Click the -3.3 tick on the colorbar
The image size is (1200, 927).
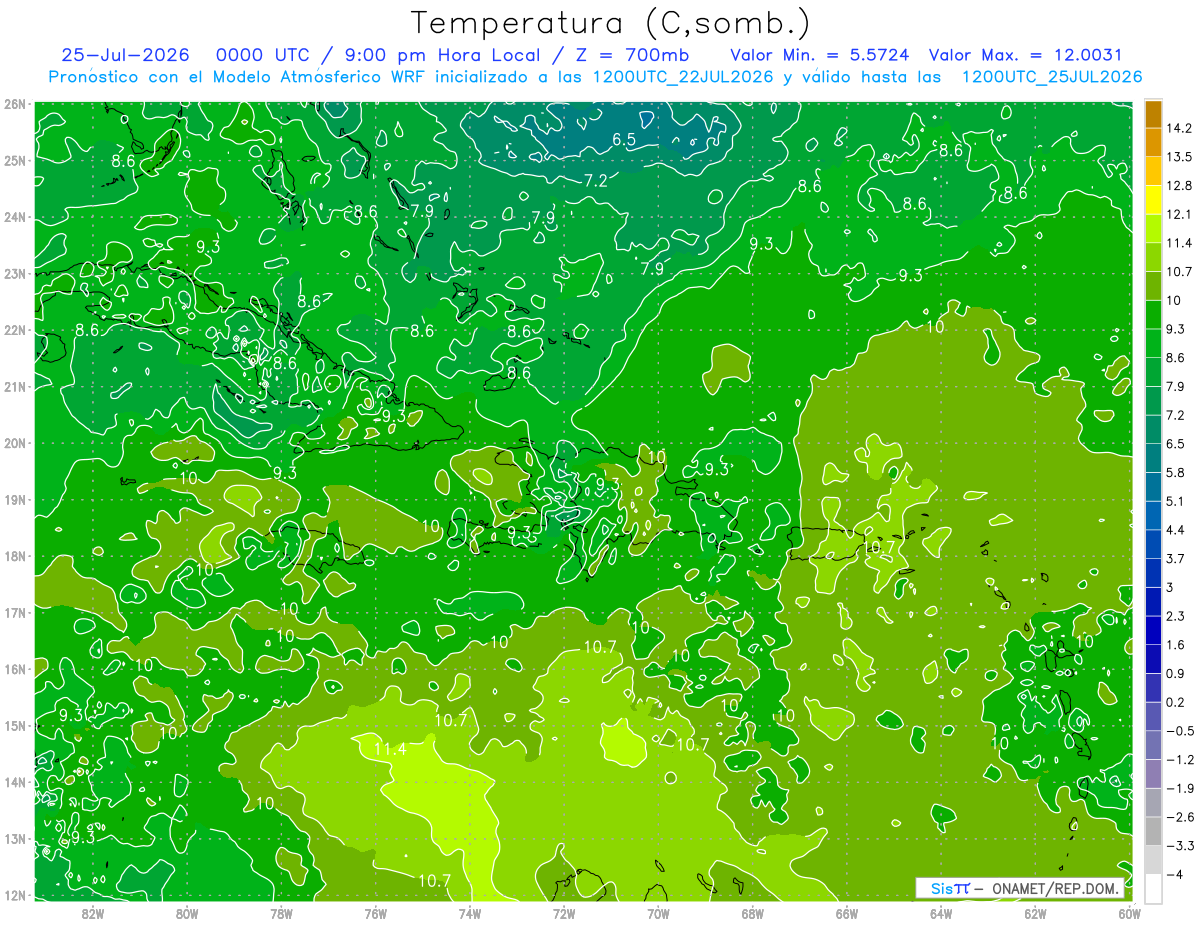1179,846
